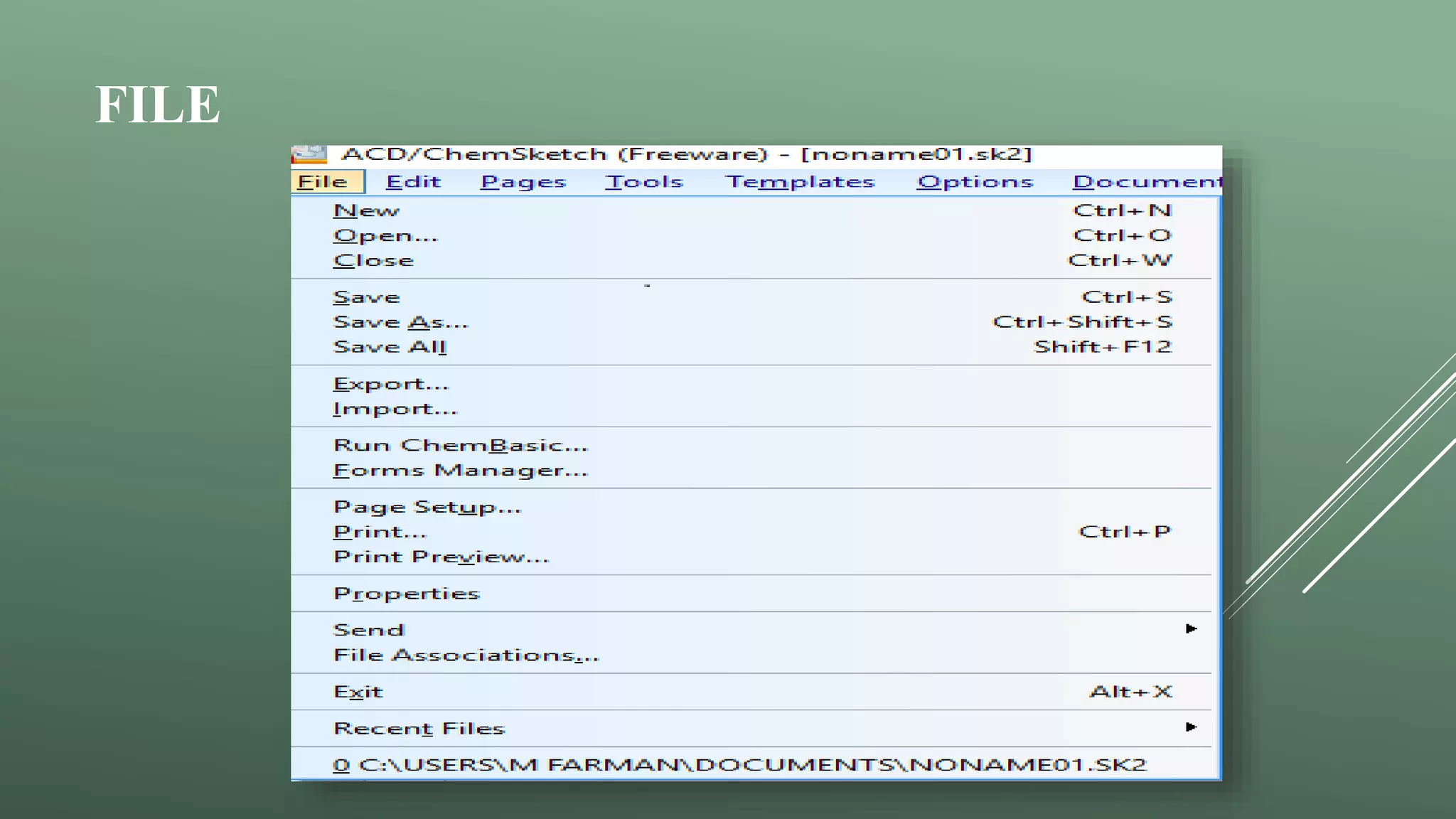The height and width of the screenshot is (819, 1456).
Task: Open the Edit menu
Action: (x=413, y=182)
